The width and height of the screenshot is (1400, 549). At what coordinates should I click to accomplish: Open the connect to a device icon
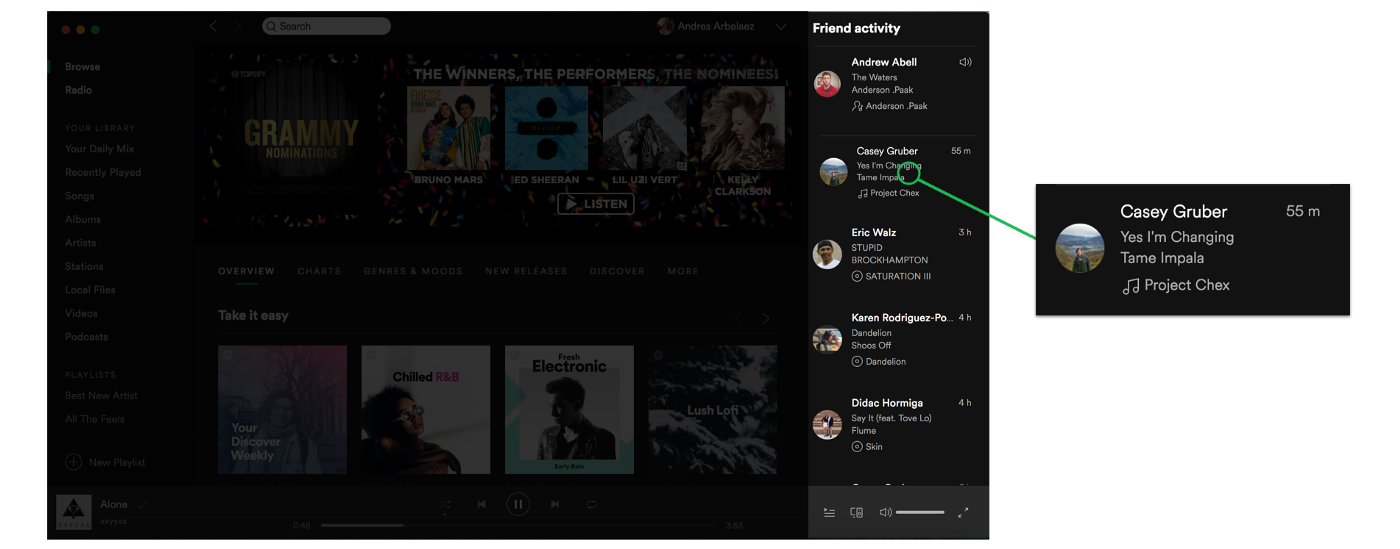[856, 513]
